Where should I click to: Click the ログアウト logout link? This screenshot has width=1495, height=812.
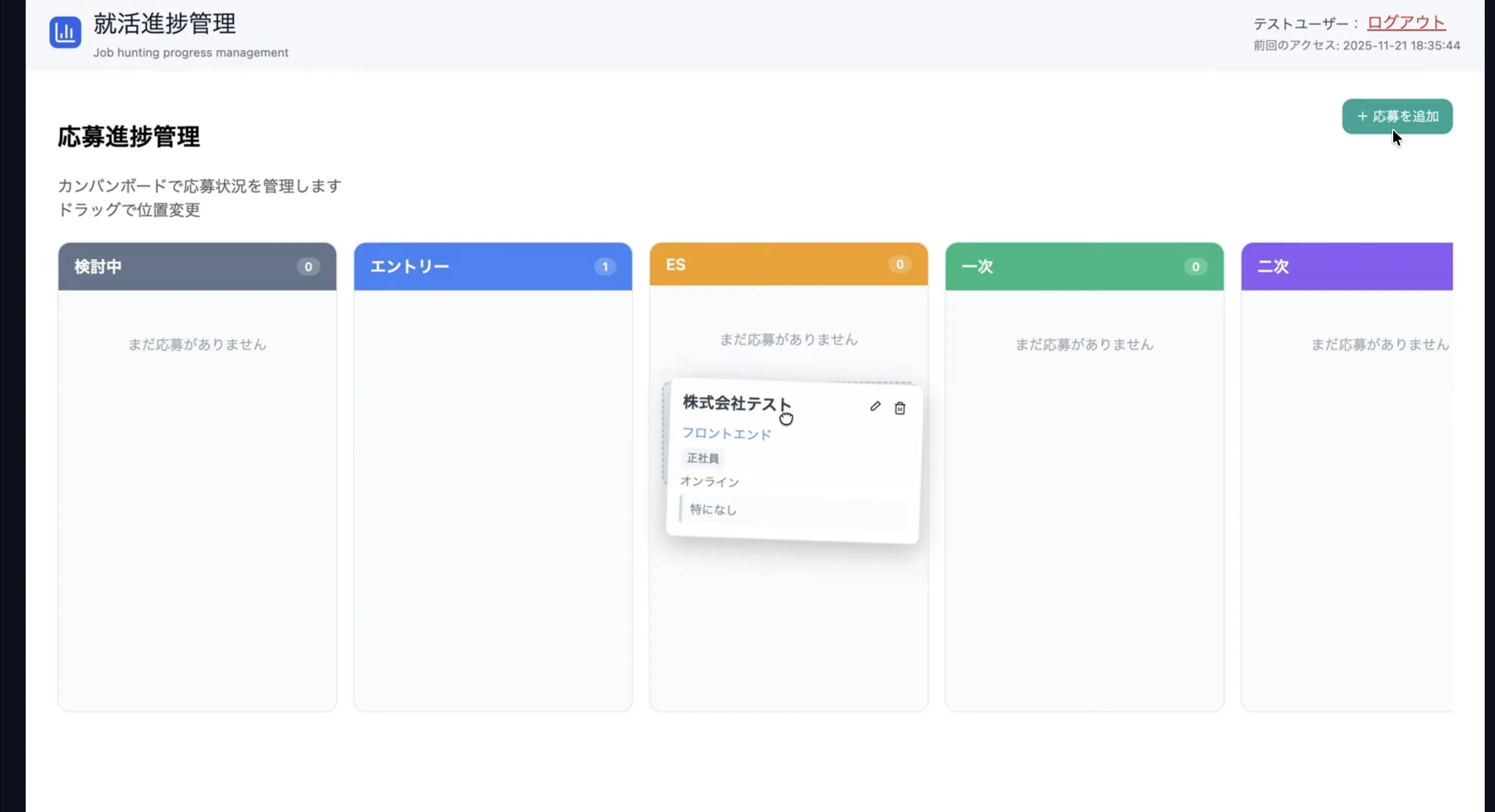[x=1406, y=23]
